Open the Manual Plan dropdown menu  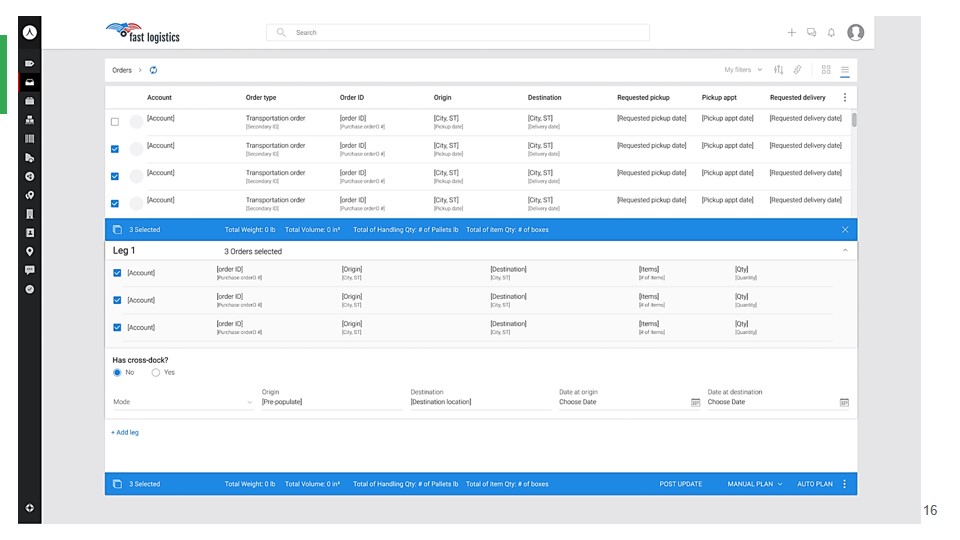click(x=754, y=484)
